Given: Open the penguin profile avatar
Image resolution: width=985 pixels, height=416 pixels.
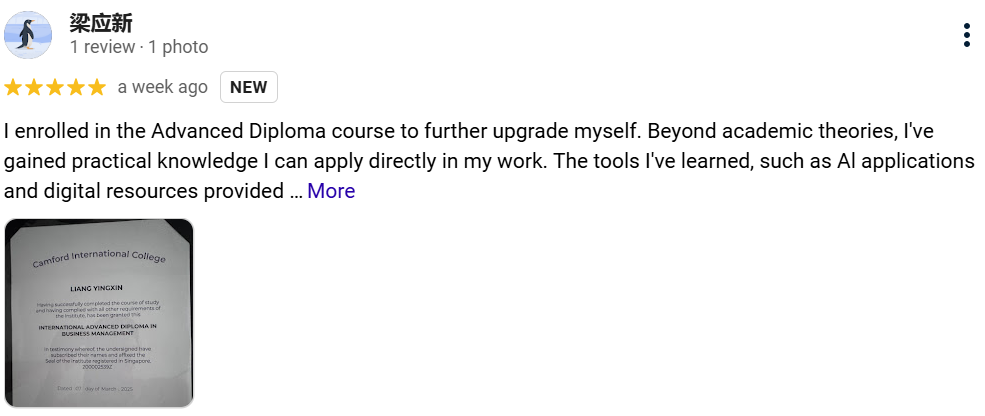Looking at the screenshot, I should click(28, 35).
